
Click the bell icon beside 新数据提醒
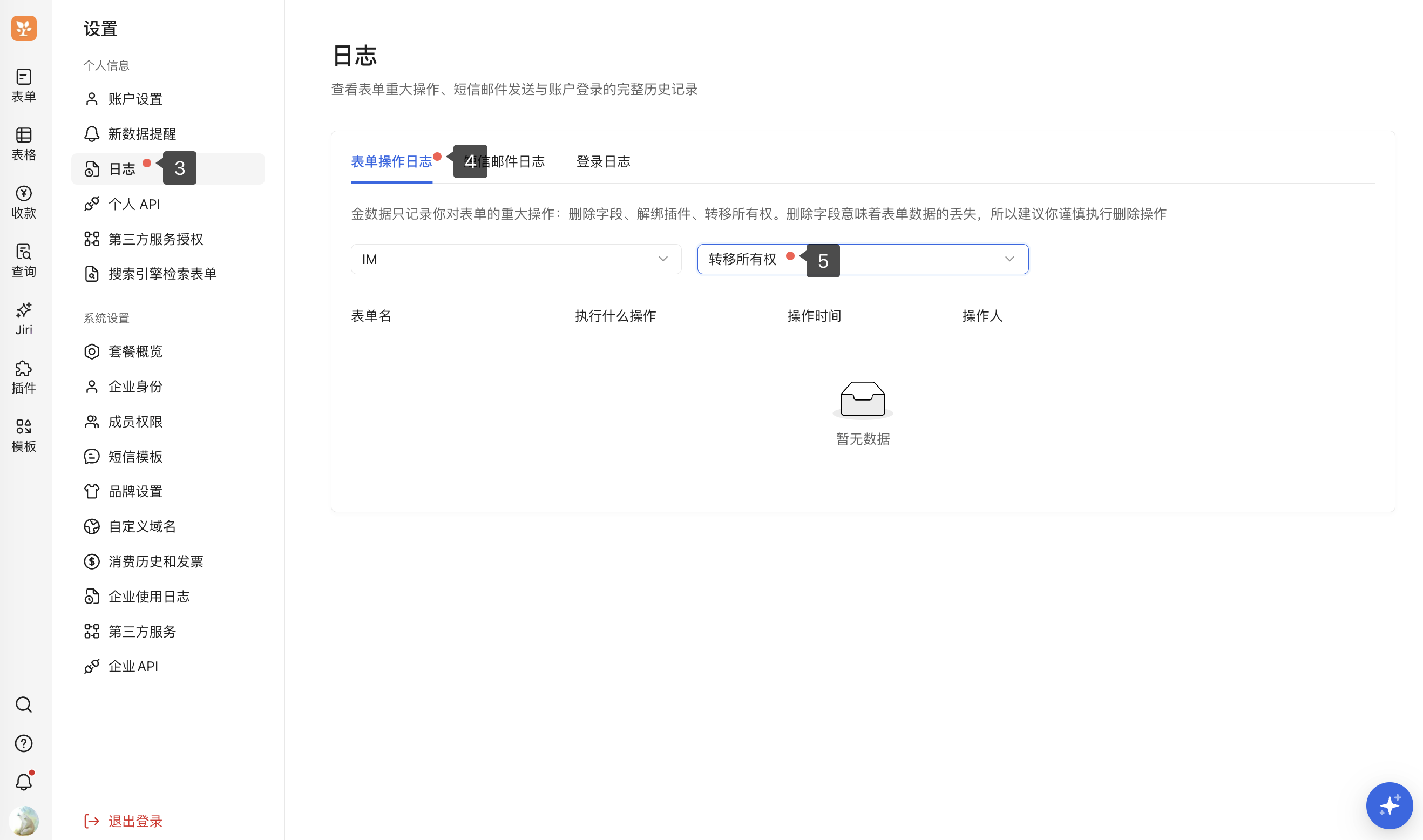92,134
